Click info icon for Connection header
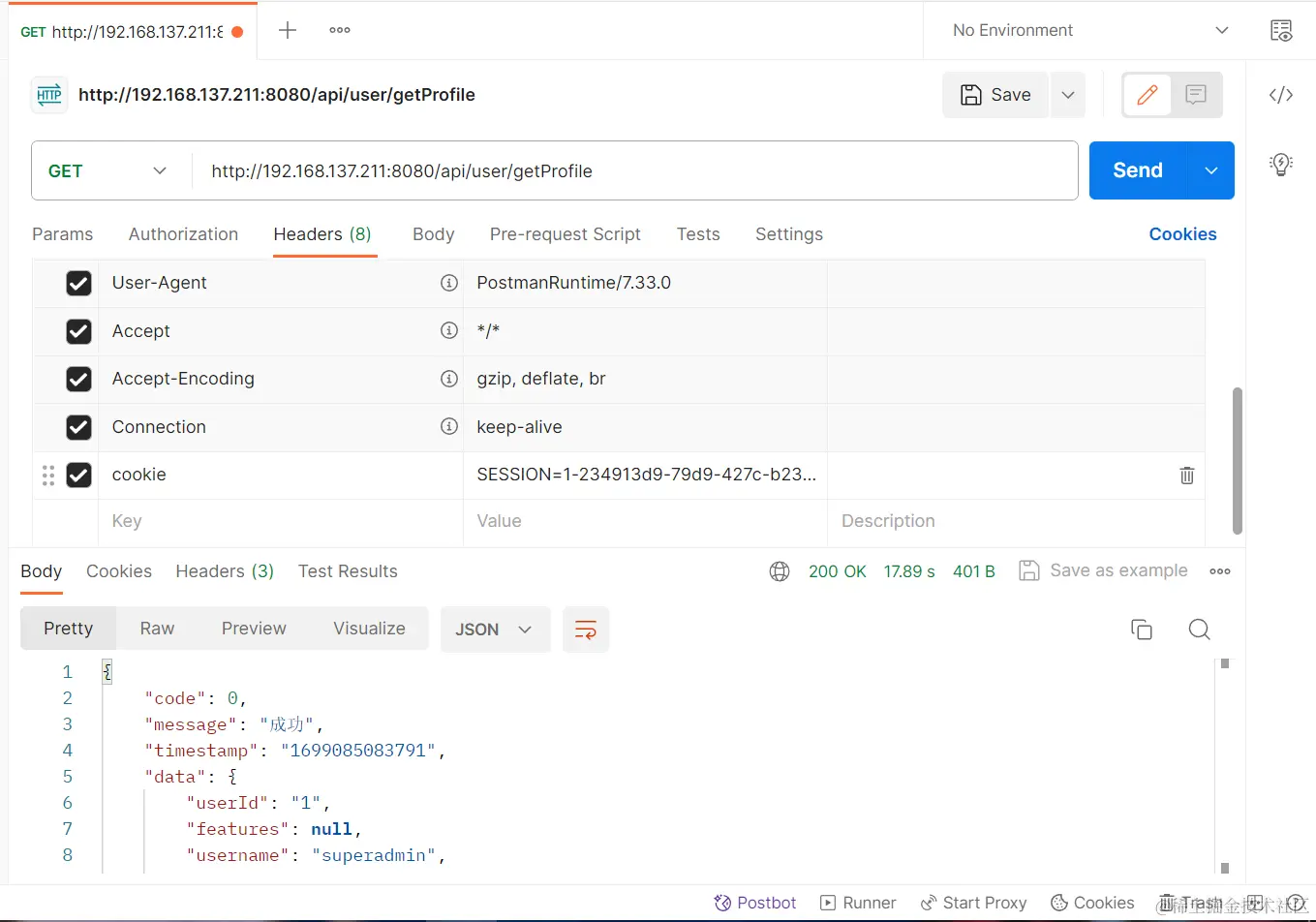 click(x=449, y=426)
